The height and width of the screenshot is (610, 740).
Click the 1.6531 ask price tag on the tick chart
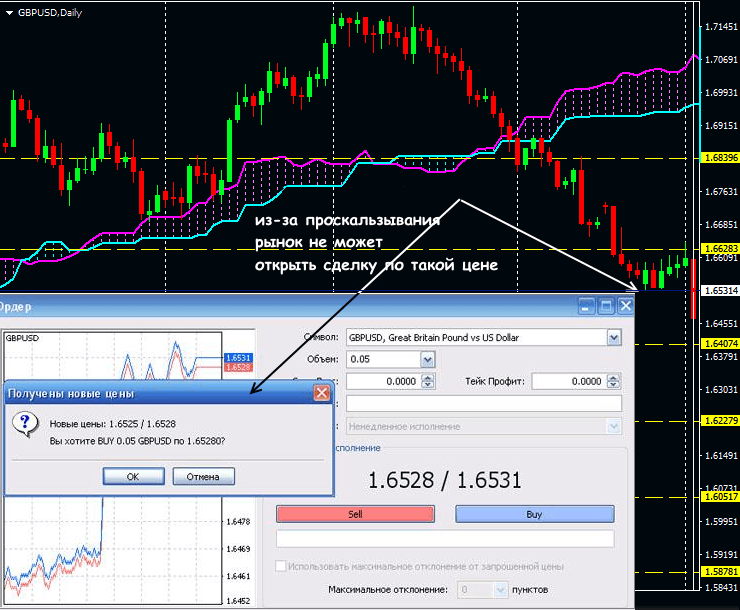tap(238, 357)
